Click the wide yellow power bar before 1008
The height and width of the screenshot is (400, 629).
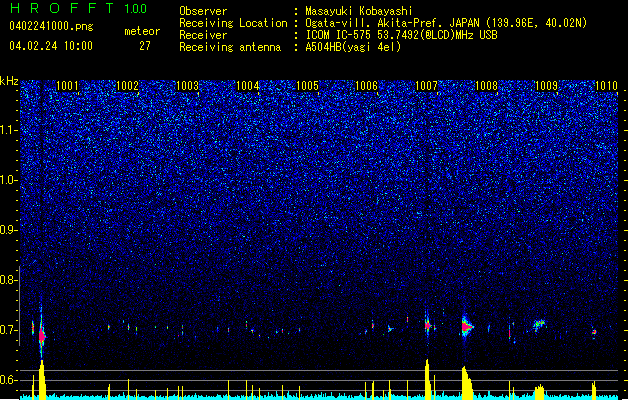click(467, 383)
